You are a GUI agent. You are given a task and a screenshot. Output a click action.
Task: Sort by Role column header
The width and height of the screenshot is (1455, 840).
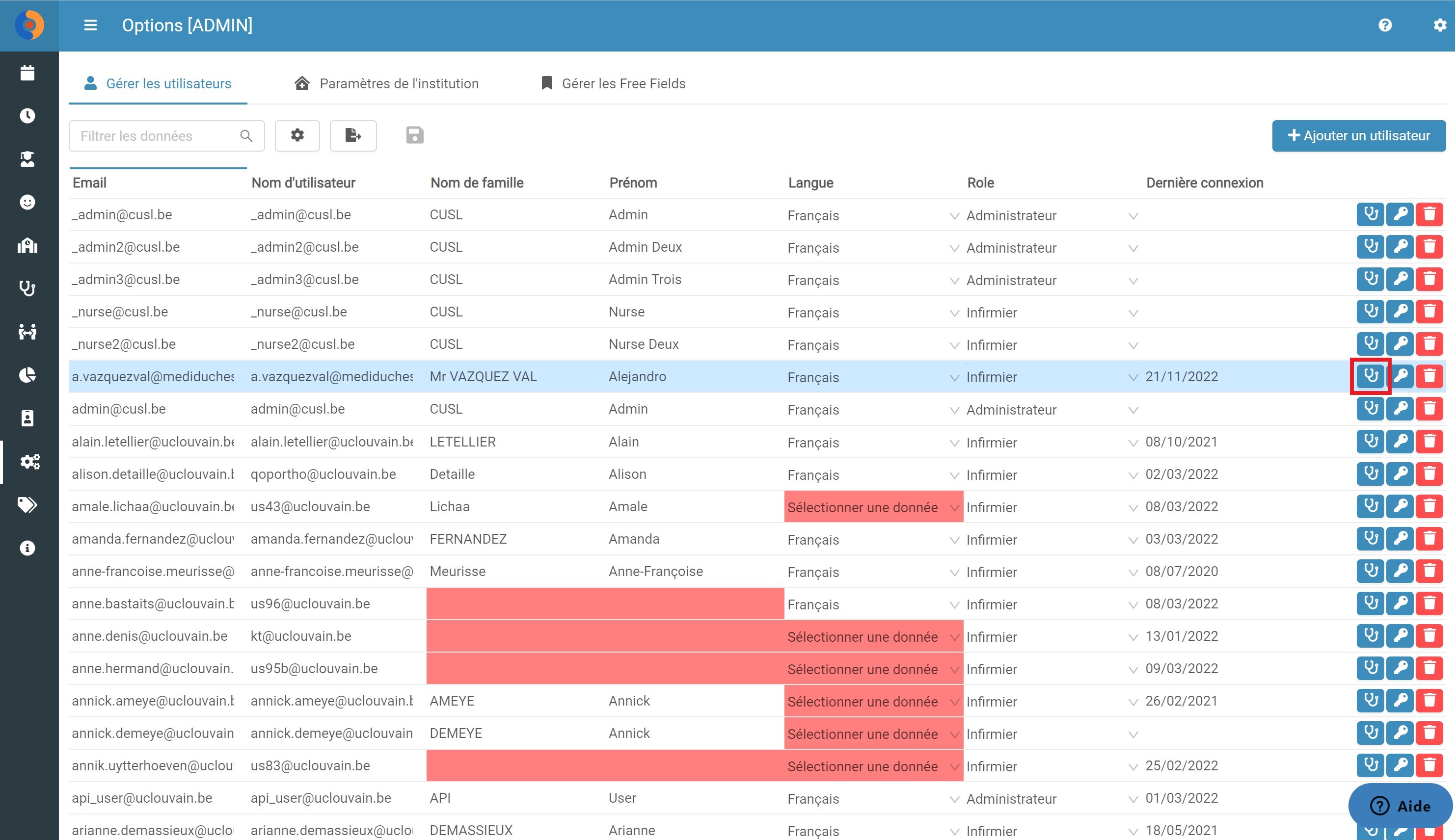pyautogui.click(x=981, y=183)
